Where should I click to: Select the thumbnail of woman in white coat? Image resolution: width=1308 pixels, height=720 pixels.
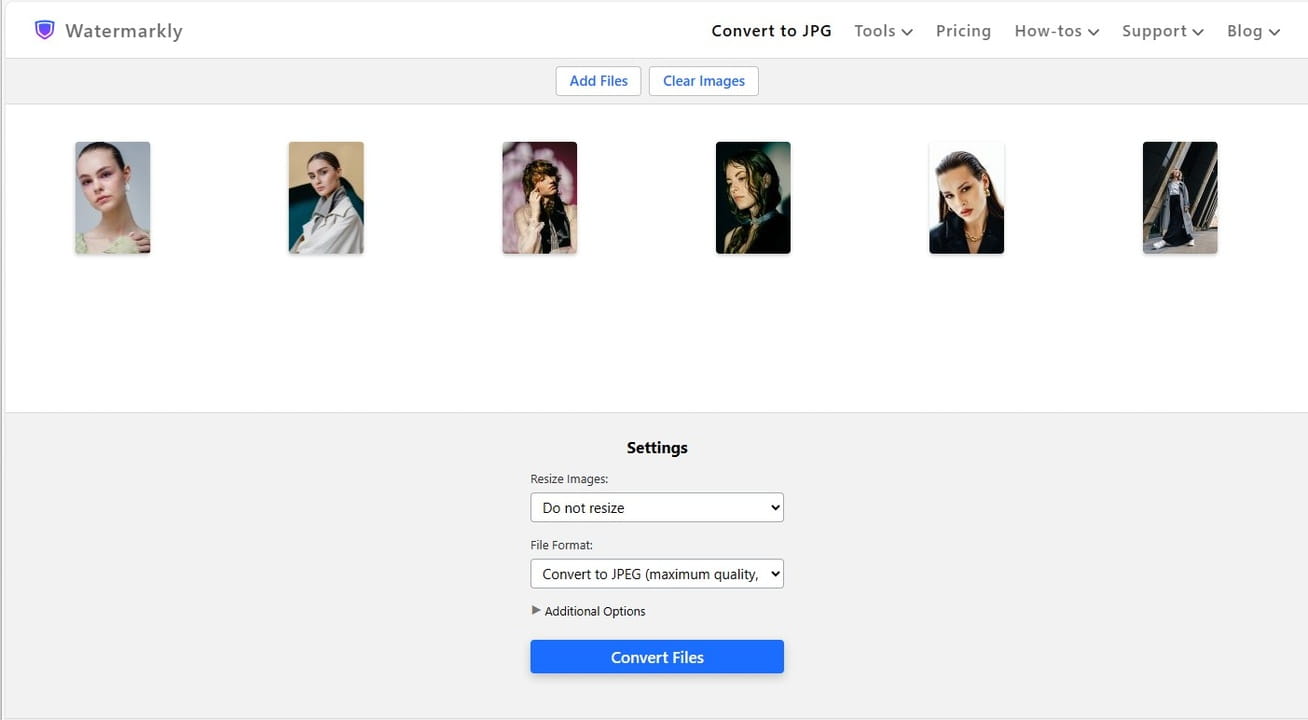click(x=326, y=198)
